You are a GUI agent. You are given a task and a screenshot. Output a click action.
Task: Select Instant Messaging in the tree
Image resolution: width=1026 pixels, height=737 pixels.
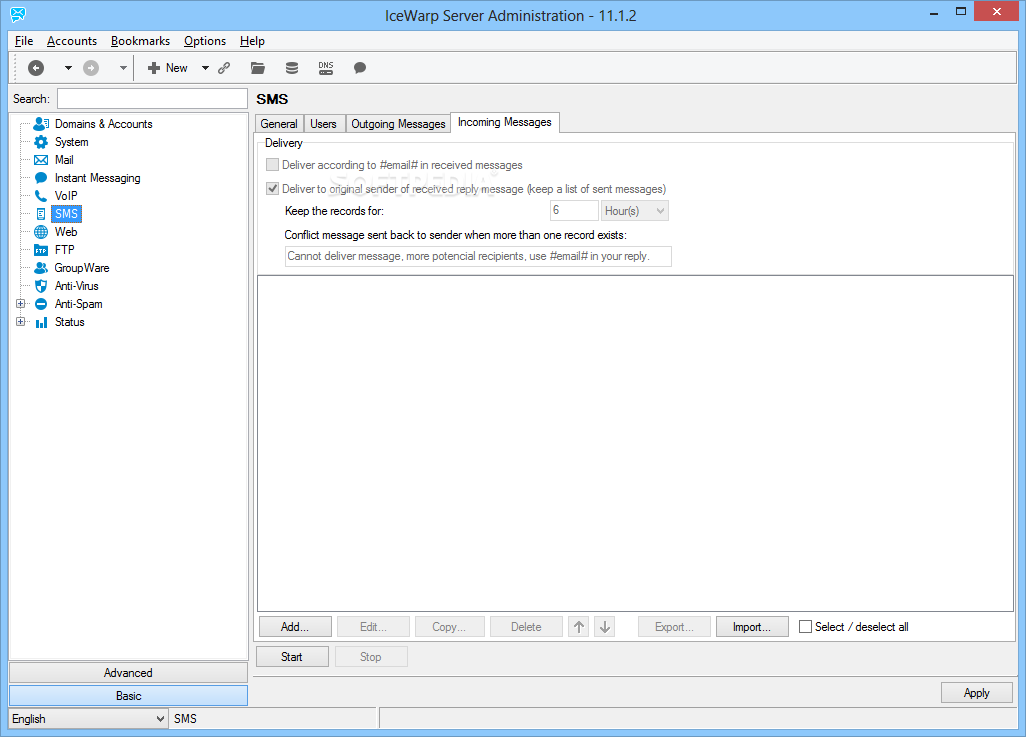(97, 178)
